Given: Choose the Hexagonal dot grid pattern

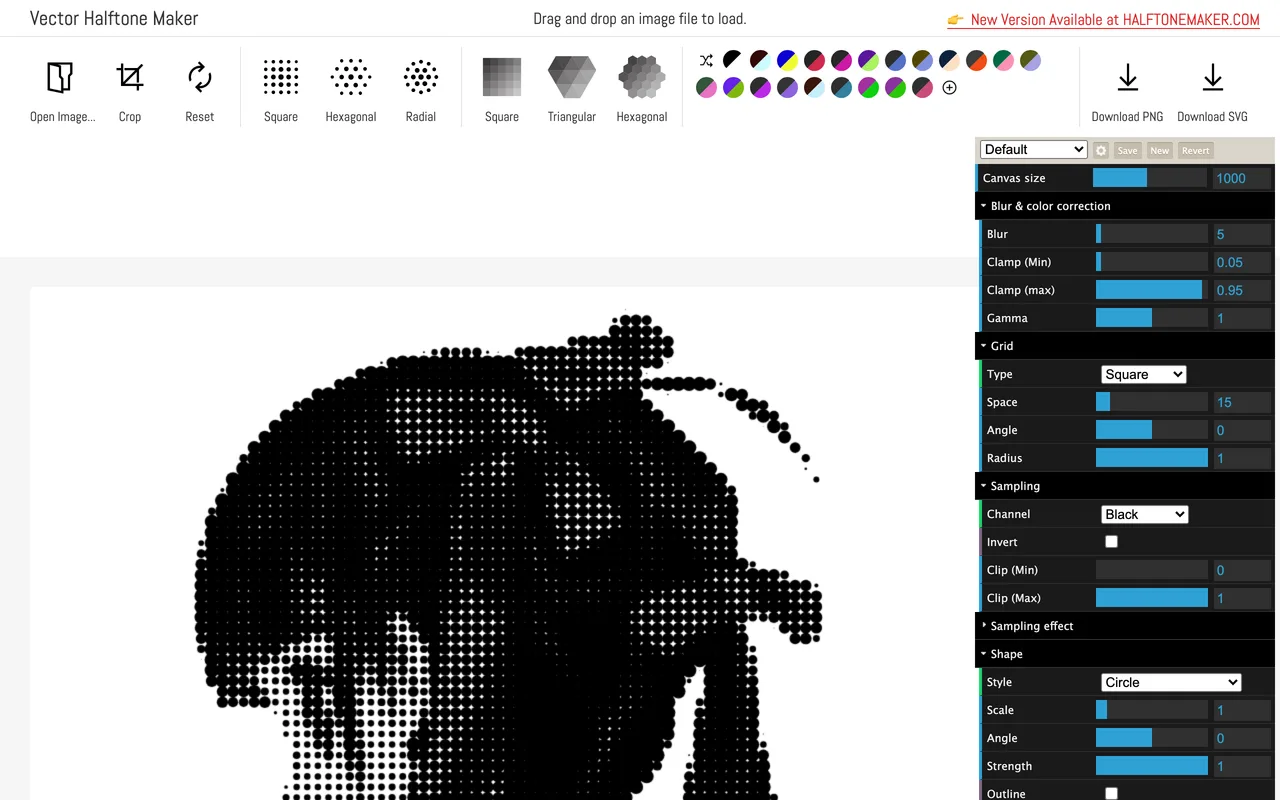Looking at the screenshot, I should point(351,90).
